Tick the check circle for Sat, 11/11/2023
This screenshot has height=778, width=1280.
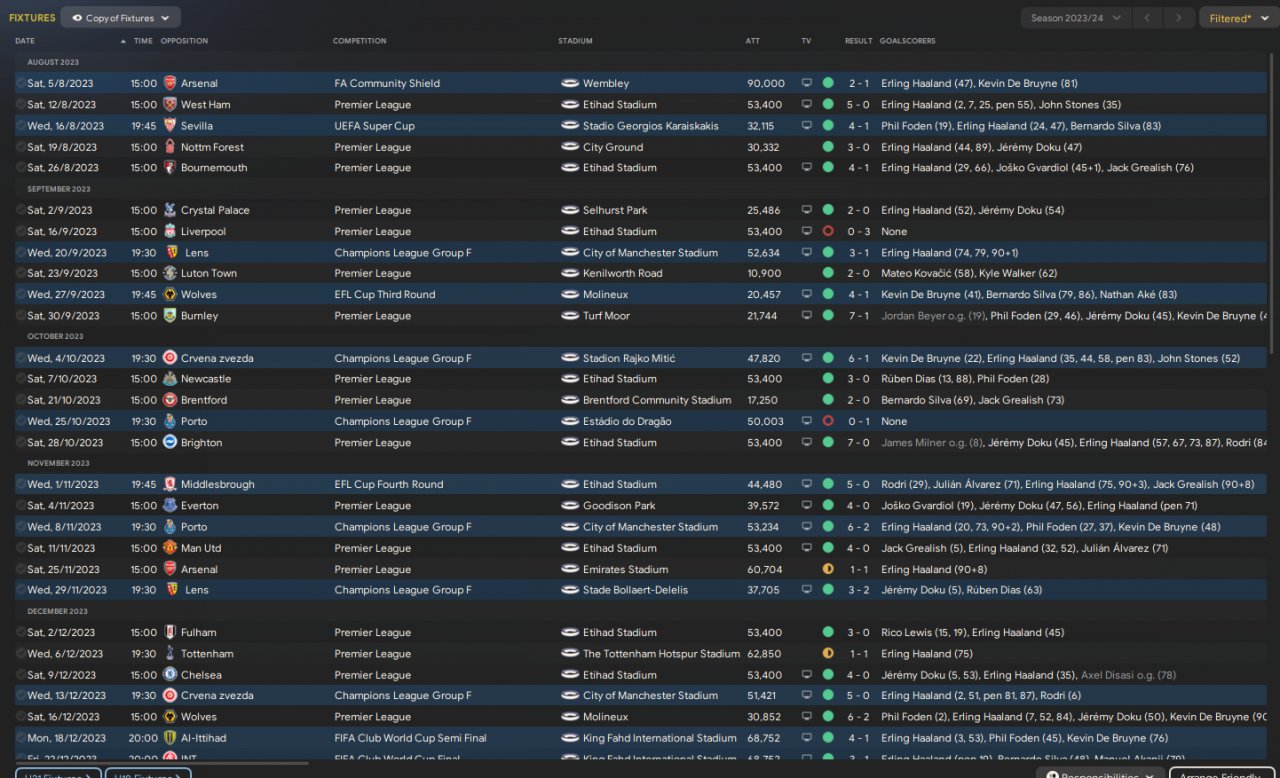coord(21,548)
